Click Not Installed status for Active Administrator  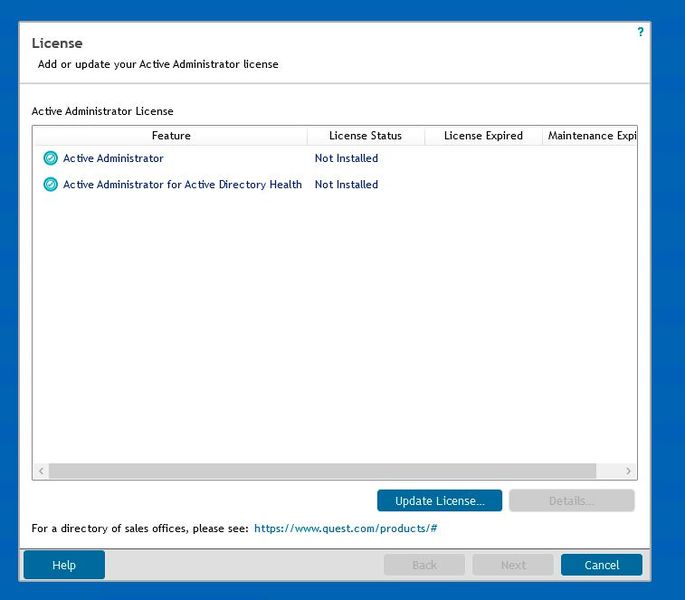(346, 158)
